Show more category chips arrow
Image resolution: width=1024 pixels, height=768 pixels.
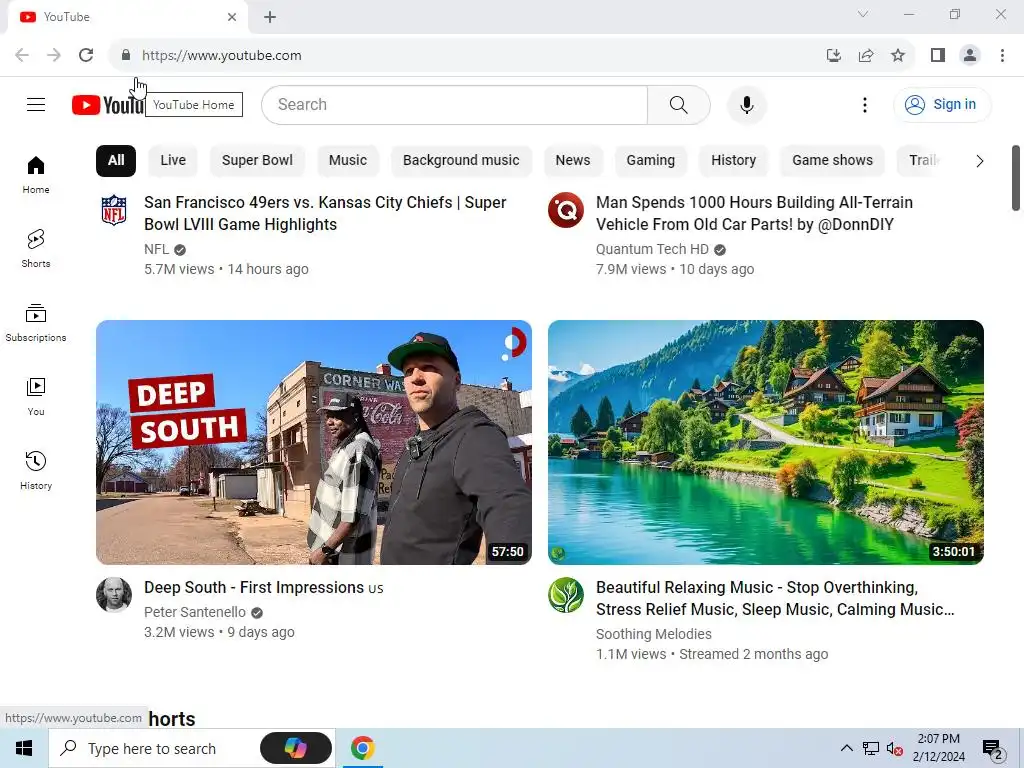[979, 161]
